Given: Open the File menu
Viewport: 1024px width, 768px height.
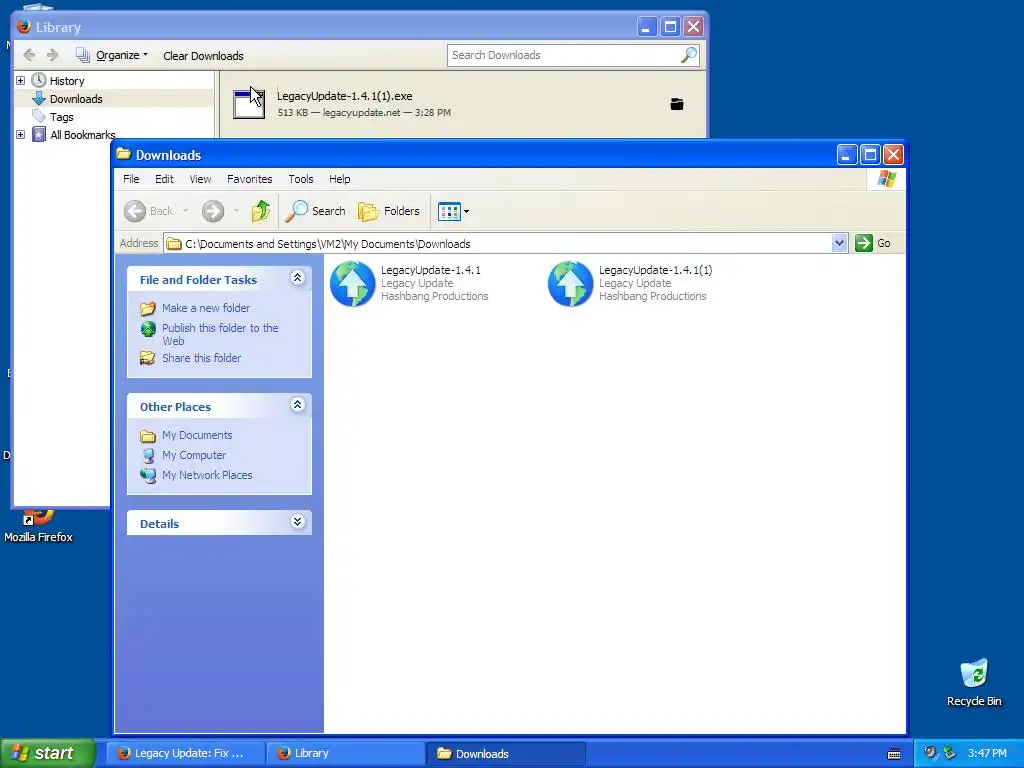Looking at the screenshot, I should pos(131,179).
